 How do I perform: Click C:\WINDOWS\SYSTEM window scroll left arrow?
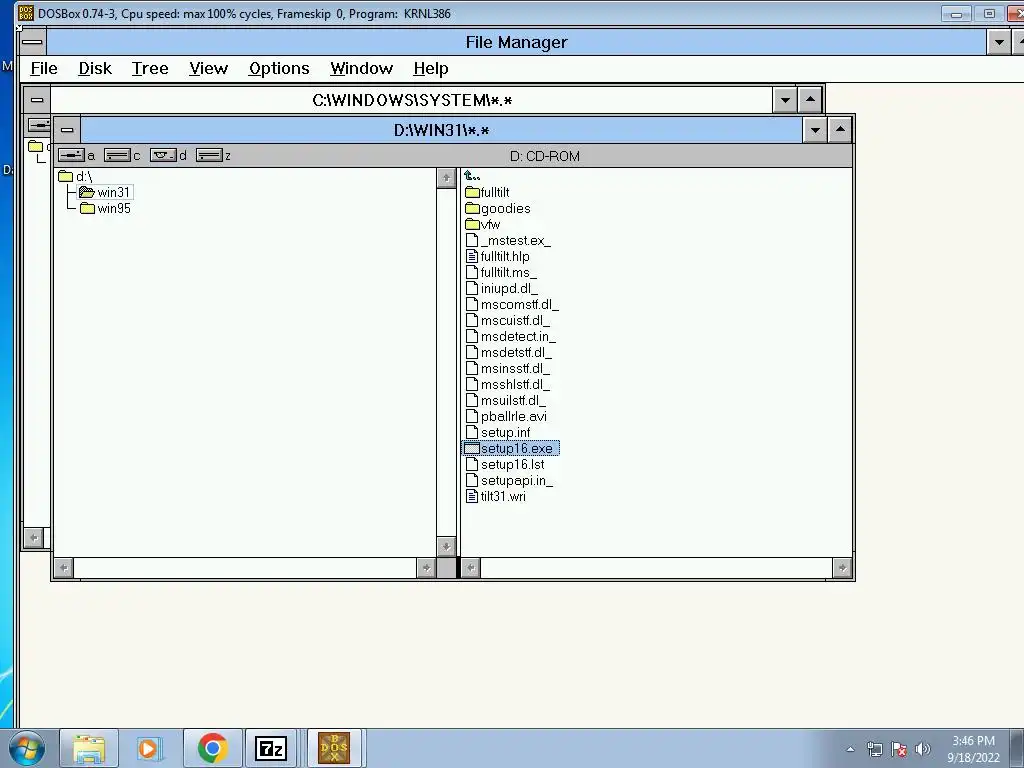pos(33,538)
